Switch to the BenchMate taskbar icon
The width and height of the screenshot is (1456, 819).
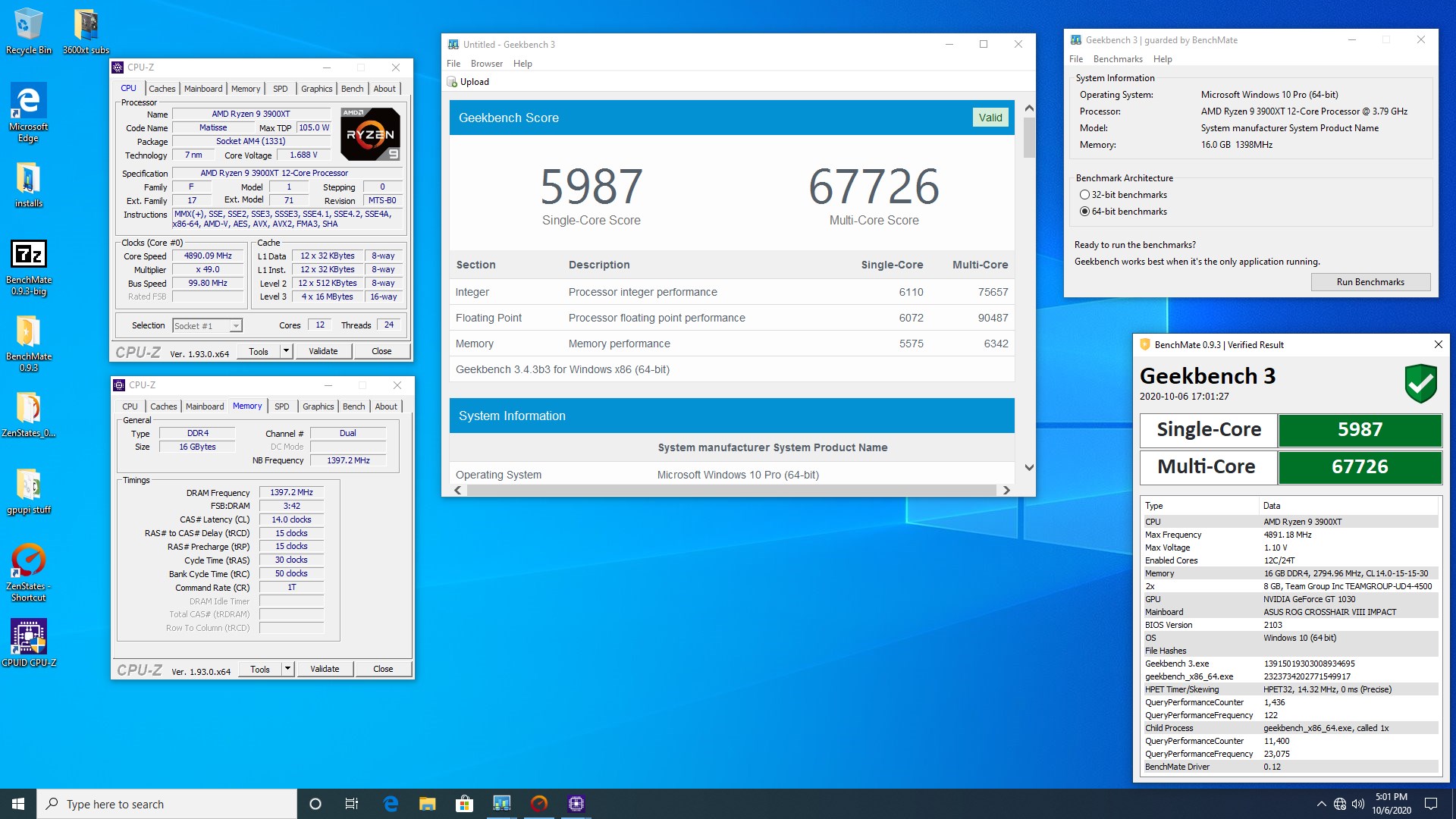538,804
